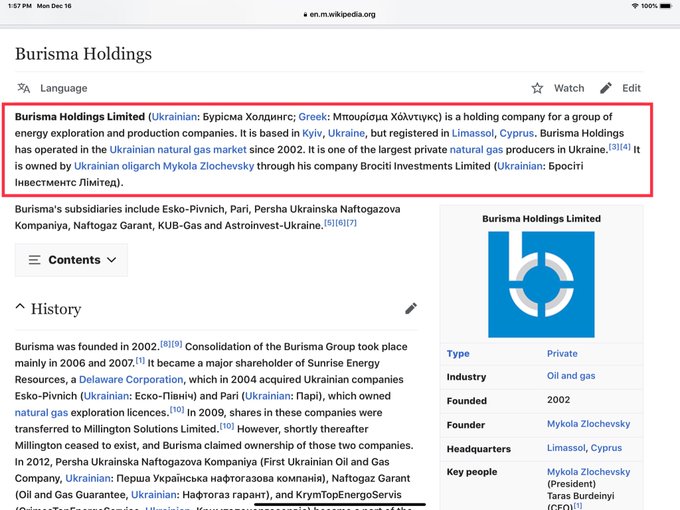Open the Private link in infobox
Image resolution: width=680 pixels, height=510 pixels.
pos(562,353)
